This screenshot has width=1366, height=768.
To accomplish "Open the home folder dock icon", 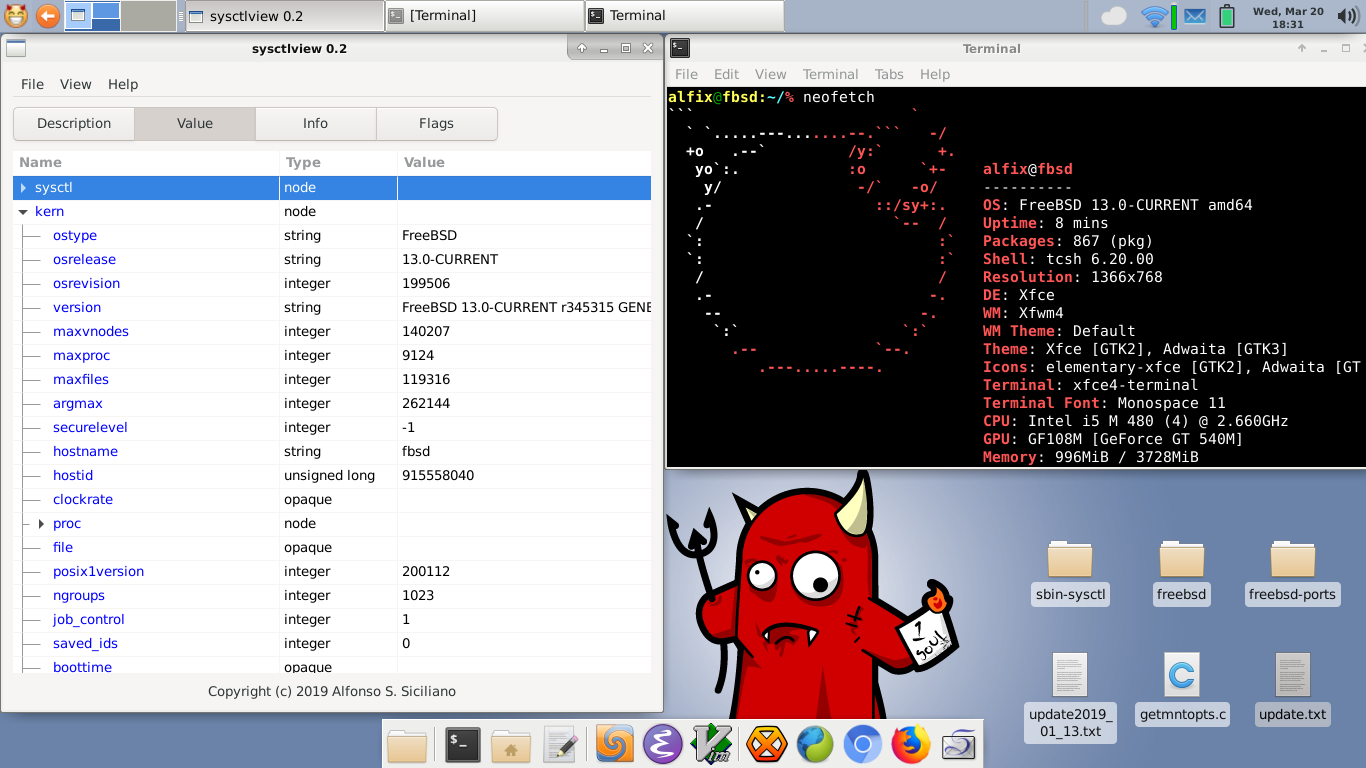I will click(x=511, y=745).
